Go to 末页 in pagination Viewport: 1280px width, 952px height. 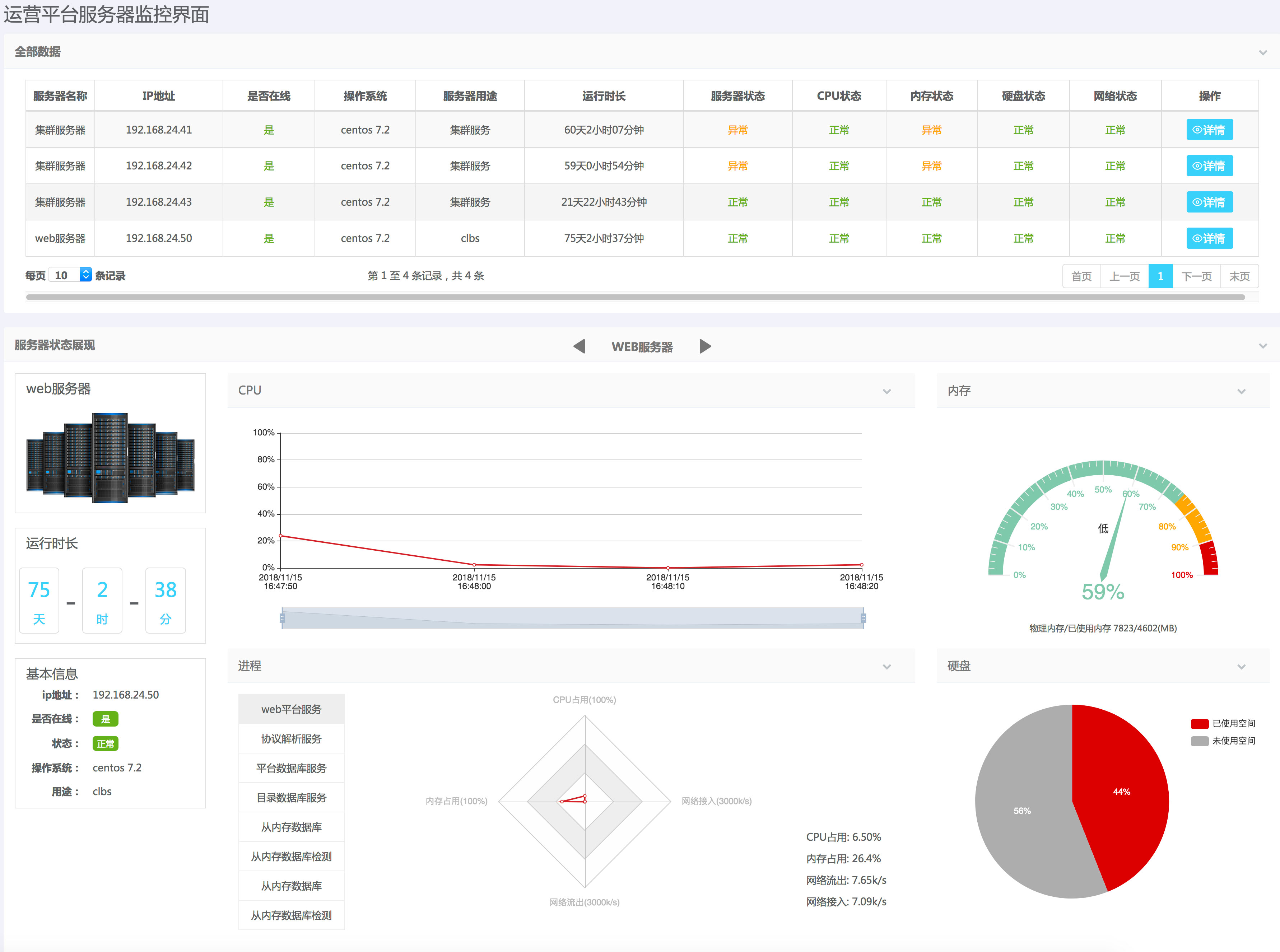pos(1239,276)
